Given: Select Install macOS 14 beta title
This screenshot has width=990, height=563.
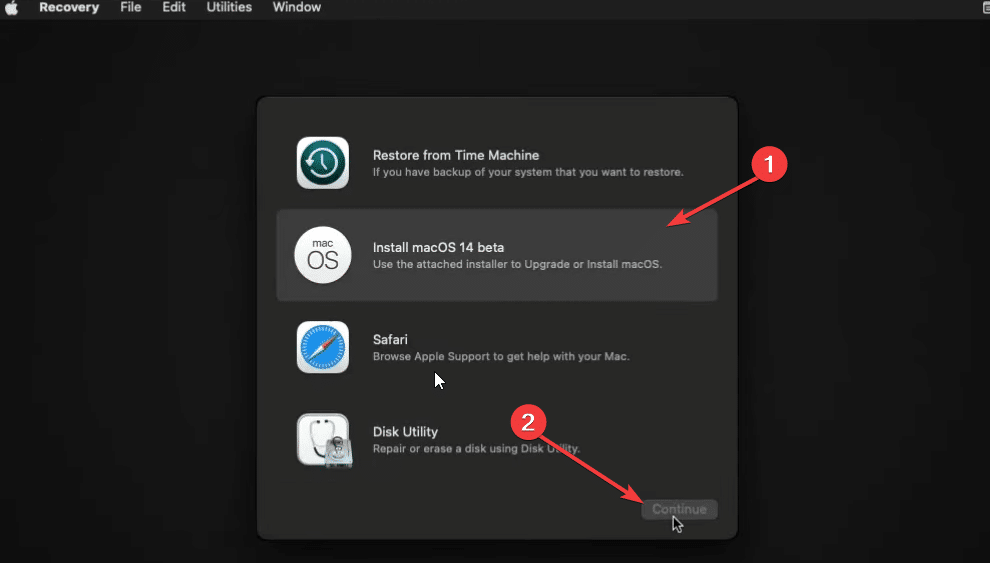Looking at the screenshot, I should pos(438,247).
